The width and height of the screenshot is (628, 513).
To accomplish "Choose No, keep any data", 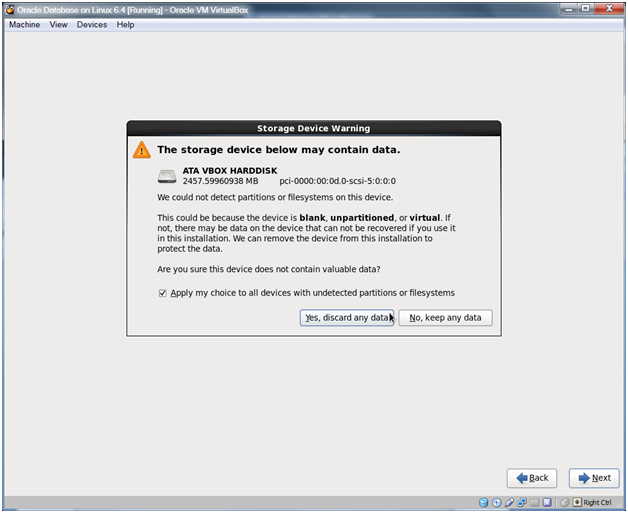I will (x=445, y=318).
